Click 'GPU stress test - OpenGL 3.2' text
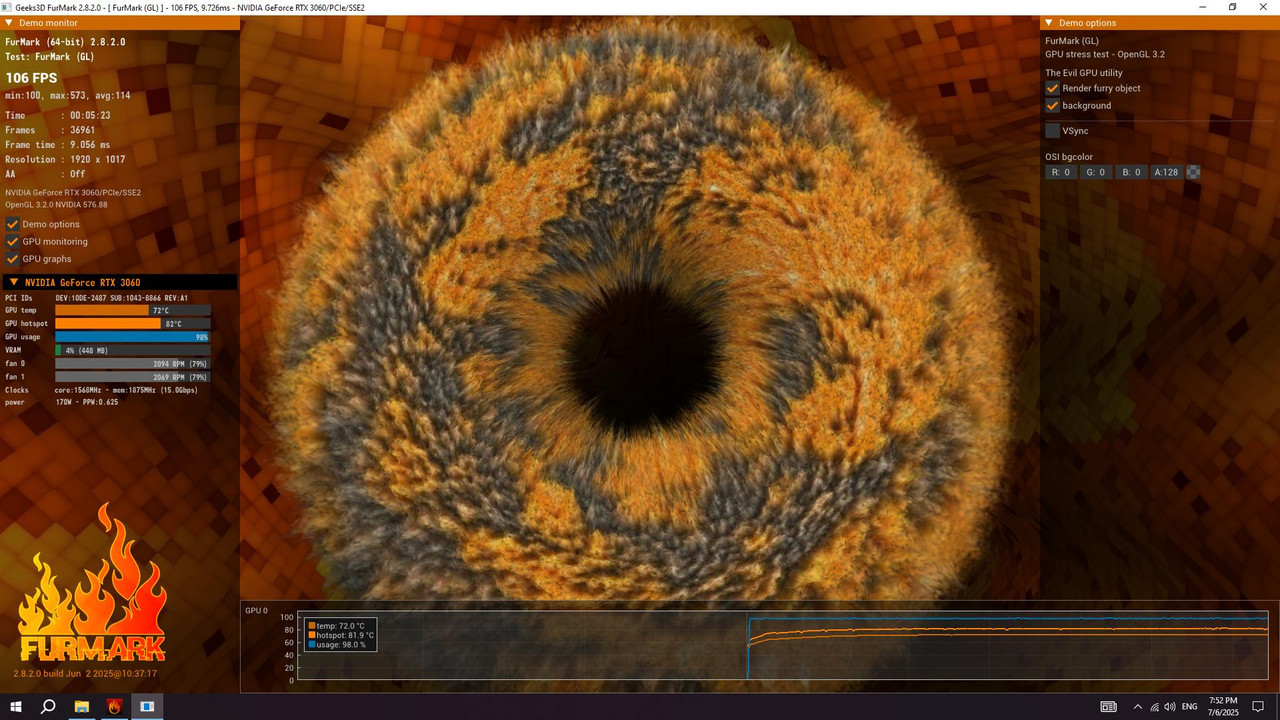 (1105, 54)
